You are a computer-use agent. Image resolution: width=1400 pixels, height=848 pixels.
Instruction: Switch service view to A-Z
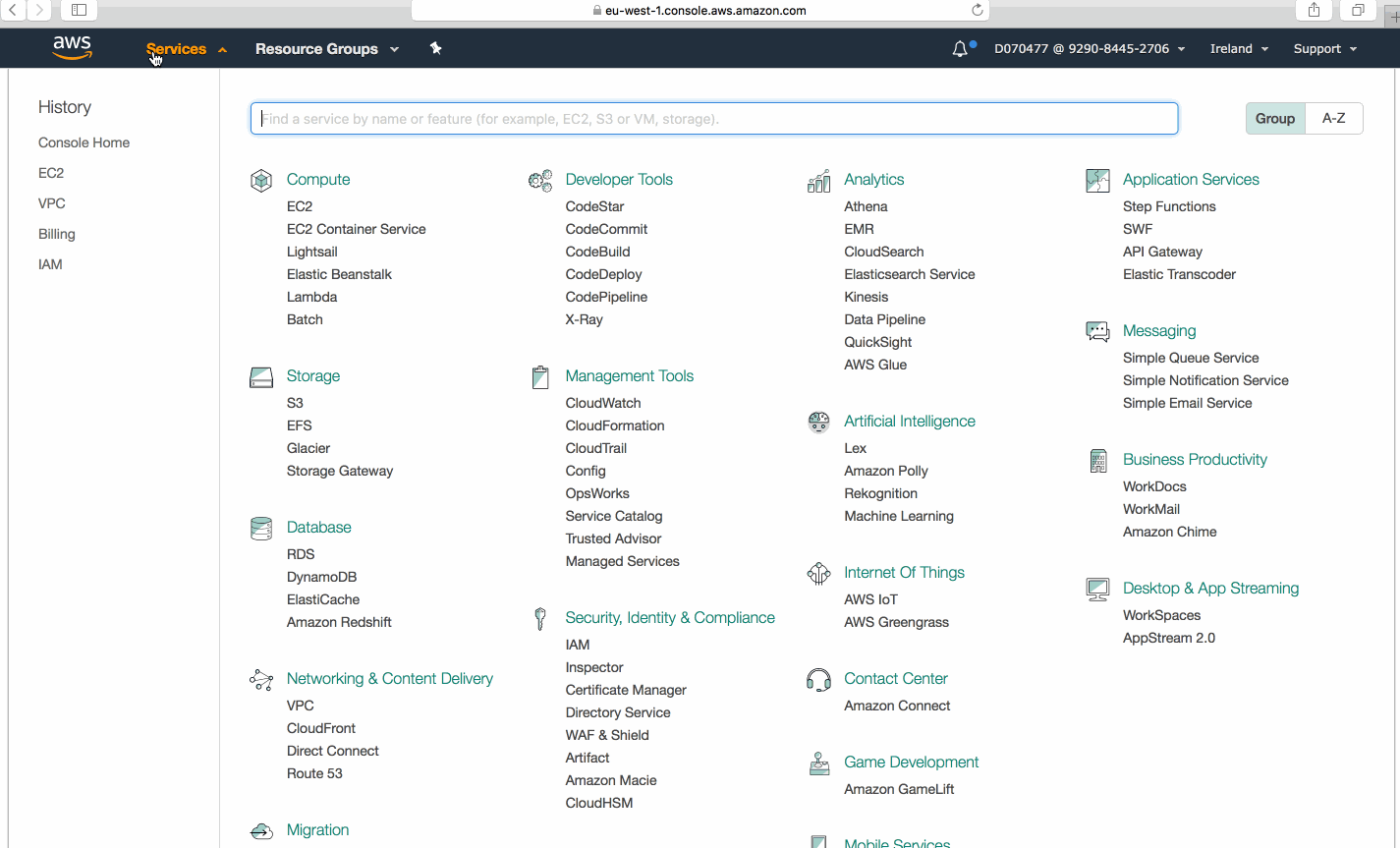click(1334, 118)
